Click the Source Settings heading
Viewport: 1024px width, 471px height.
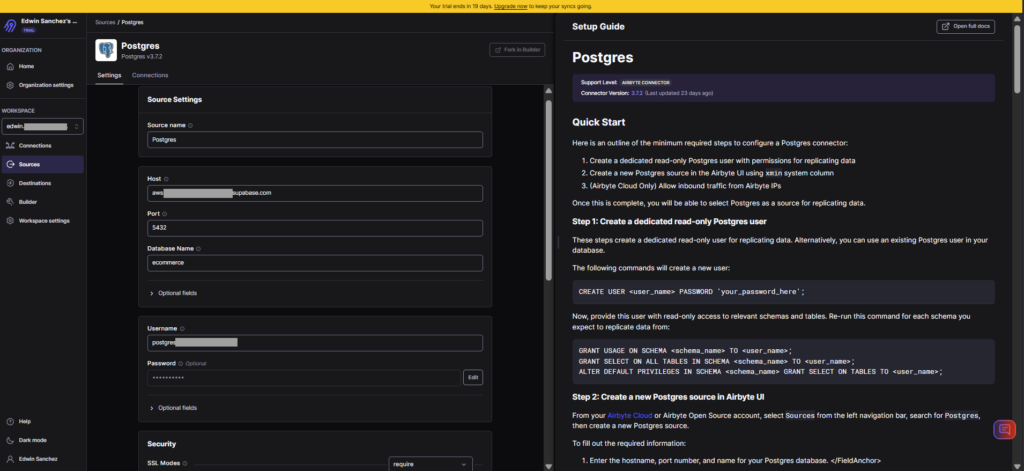(x=175, y=100)
